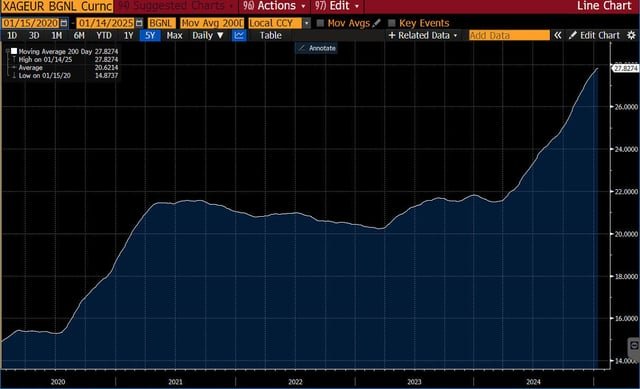Click the white Moving Average series swatch
The height and width of the screenshot is (389, 640).
click(x=14, y=51)
